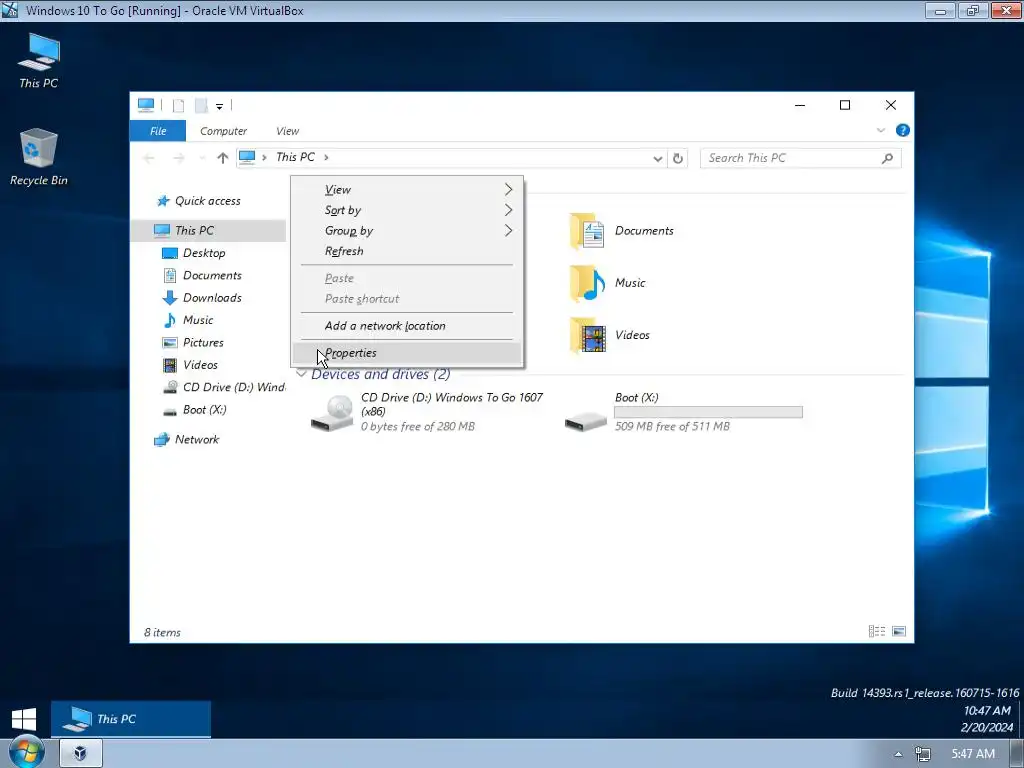Switch to details view icon

pos(876,631)
